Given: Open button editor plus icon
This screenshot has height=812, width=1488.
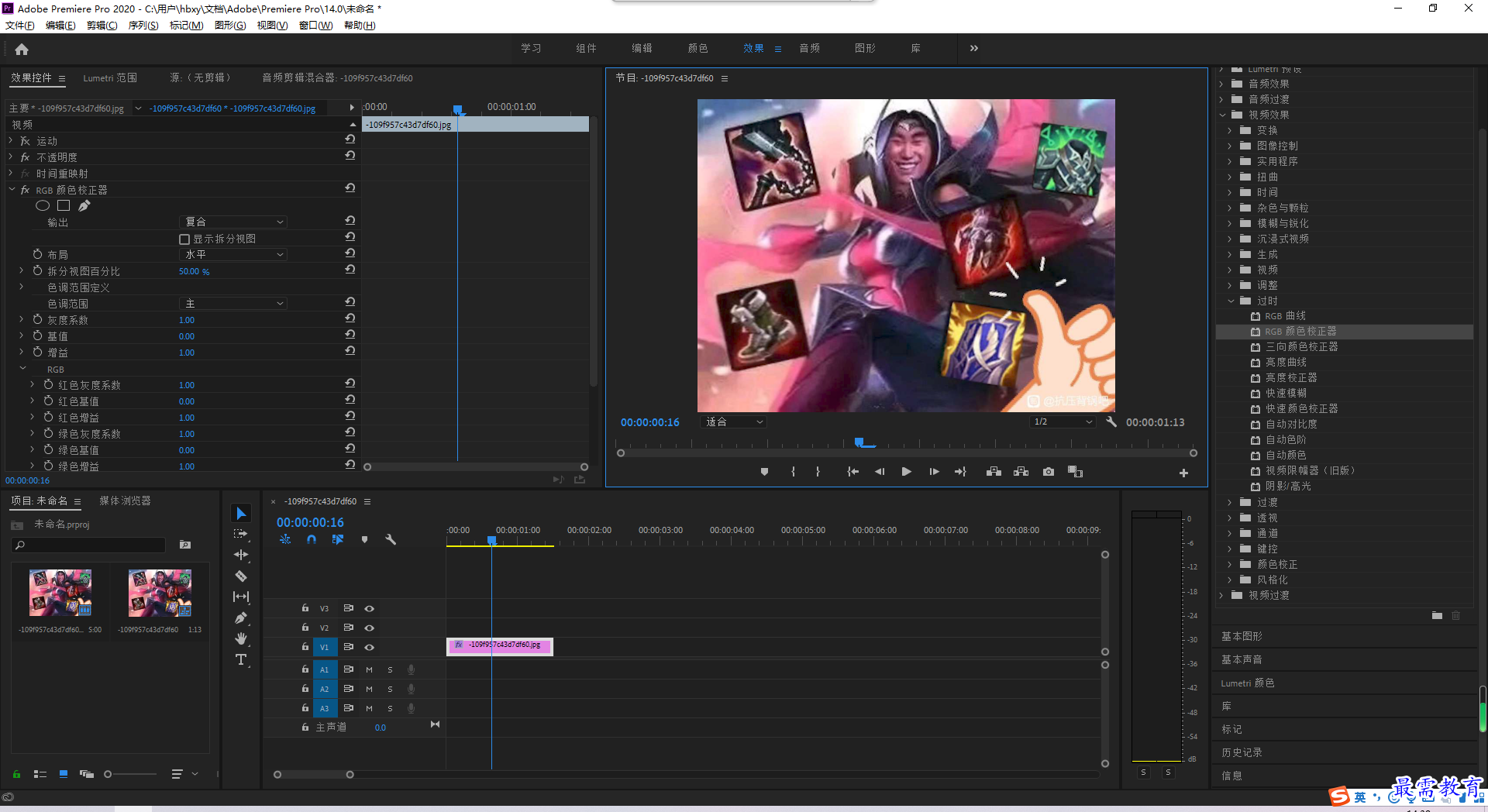Looking at the screenshot, I should click(1183, 473).
